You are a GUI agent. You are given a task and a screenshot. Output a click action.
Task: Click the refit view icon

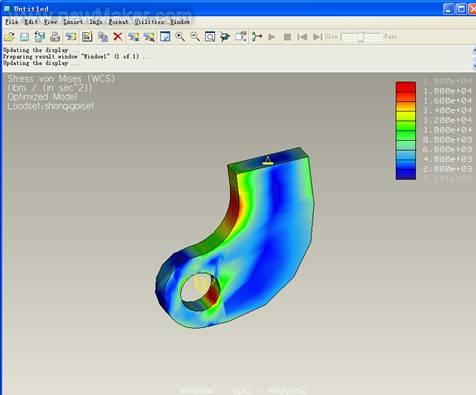click(x=210, y=36)
